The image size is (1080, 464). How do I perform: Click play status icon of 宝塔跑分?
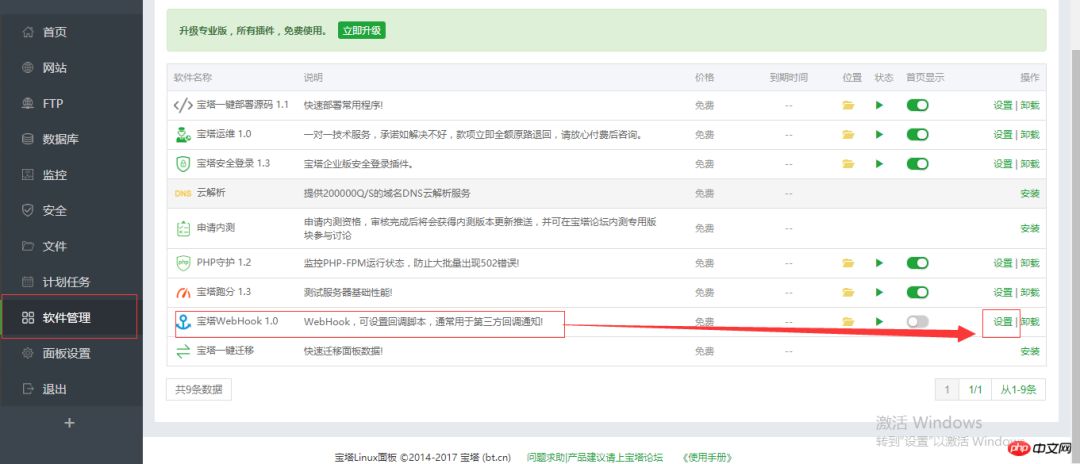[880, 293]
